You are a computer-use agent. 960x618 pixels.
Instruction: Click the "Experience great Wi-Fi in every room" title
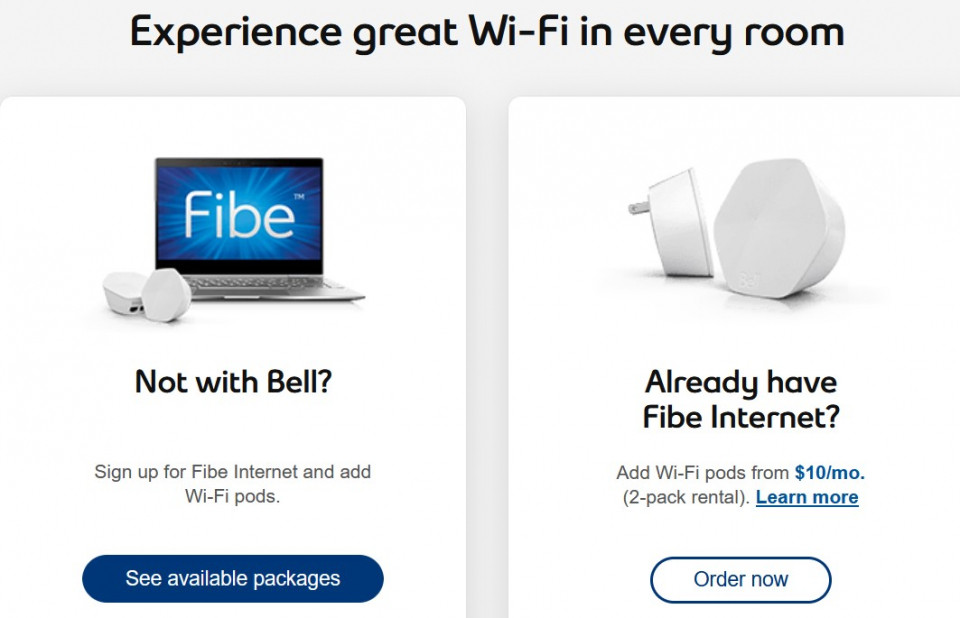(487, 32)
